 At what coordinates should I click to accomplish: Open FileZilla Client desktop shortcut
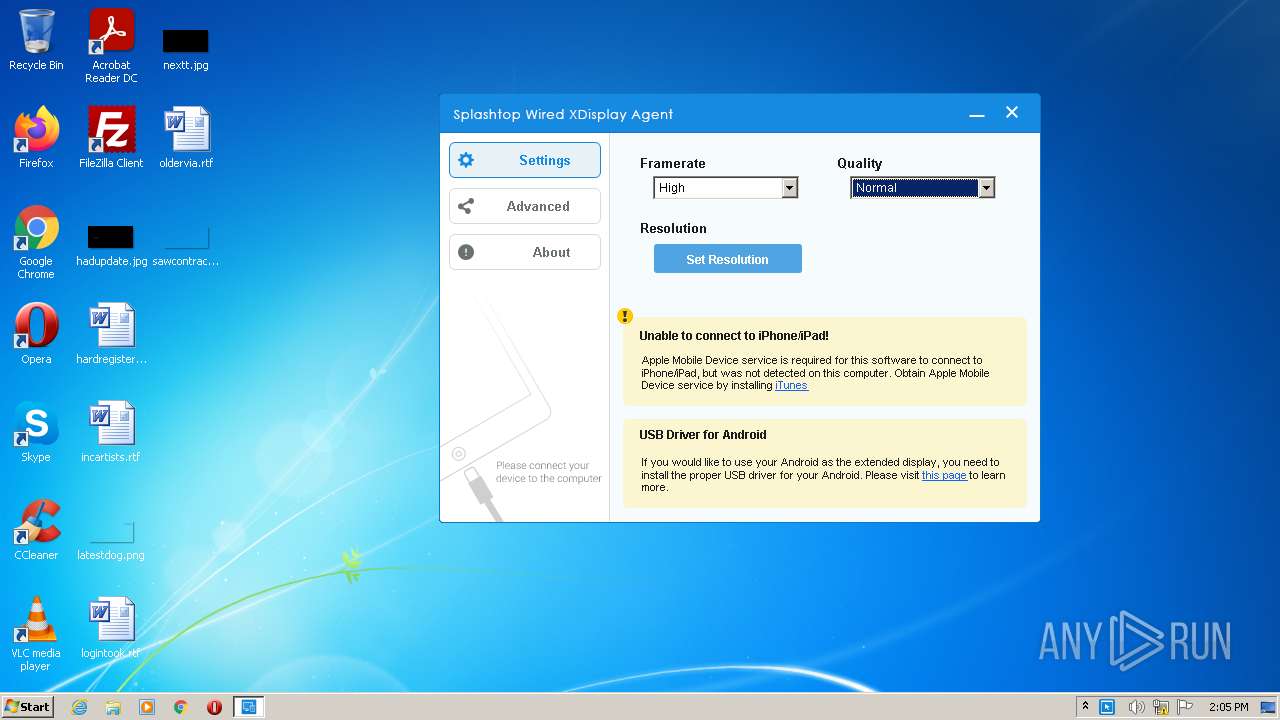[x=111, y=137]
